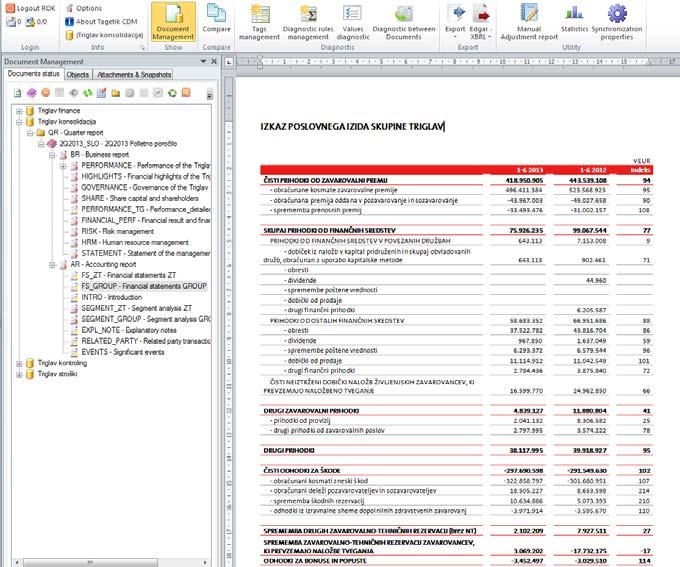Image resolution: width=680 pixels, height=567 pixels.
Task: Run Values diagnostic
Action: (353, 22)
